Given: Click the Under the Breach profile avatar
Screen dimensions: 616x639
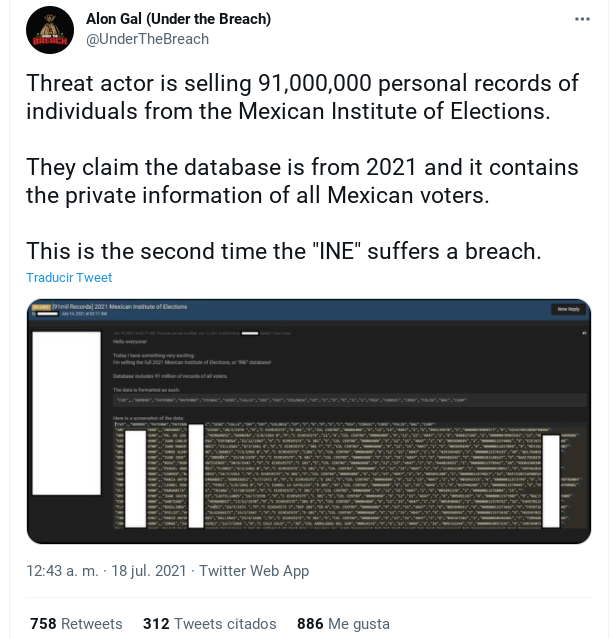Looking at the screenshot, I should click(x=52, y=29).
